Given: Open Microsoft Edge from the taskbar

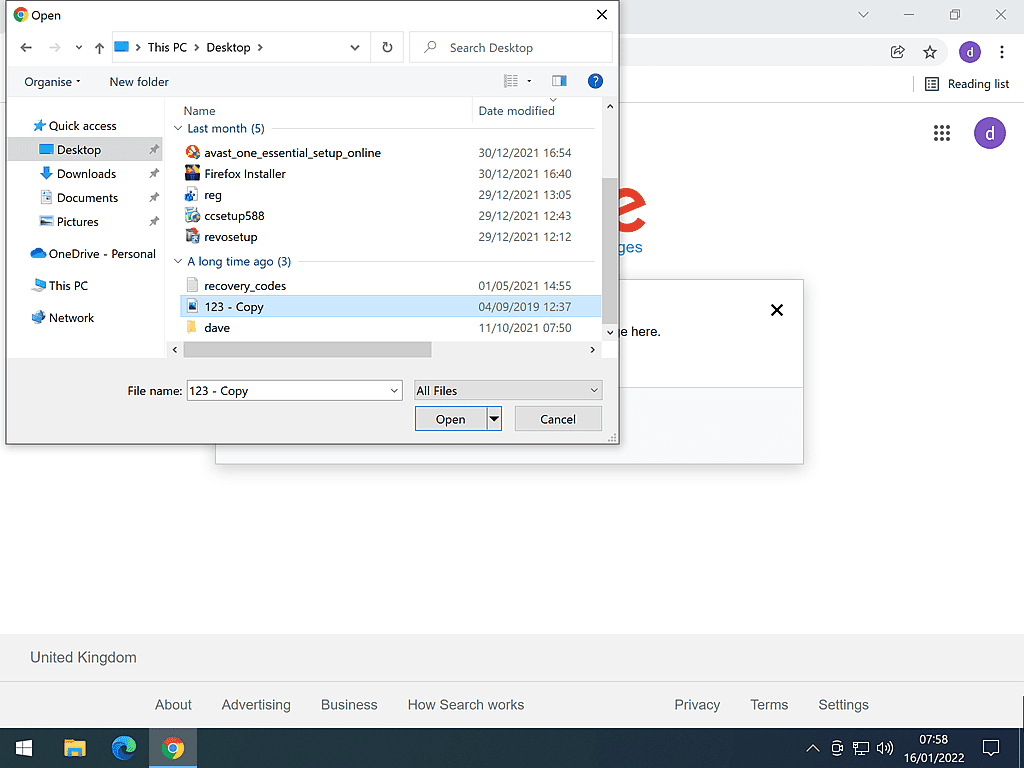Looking at the screenshot, I should coord(124,748).
